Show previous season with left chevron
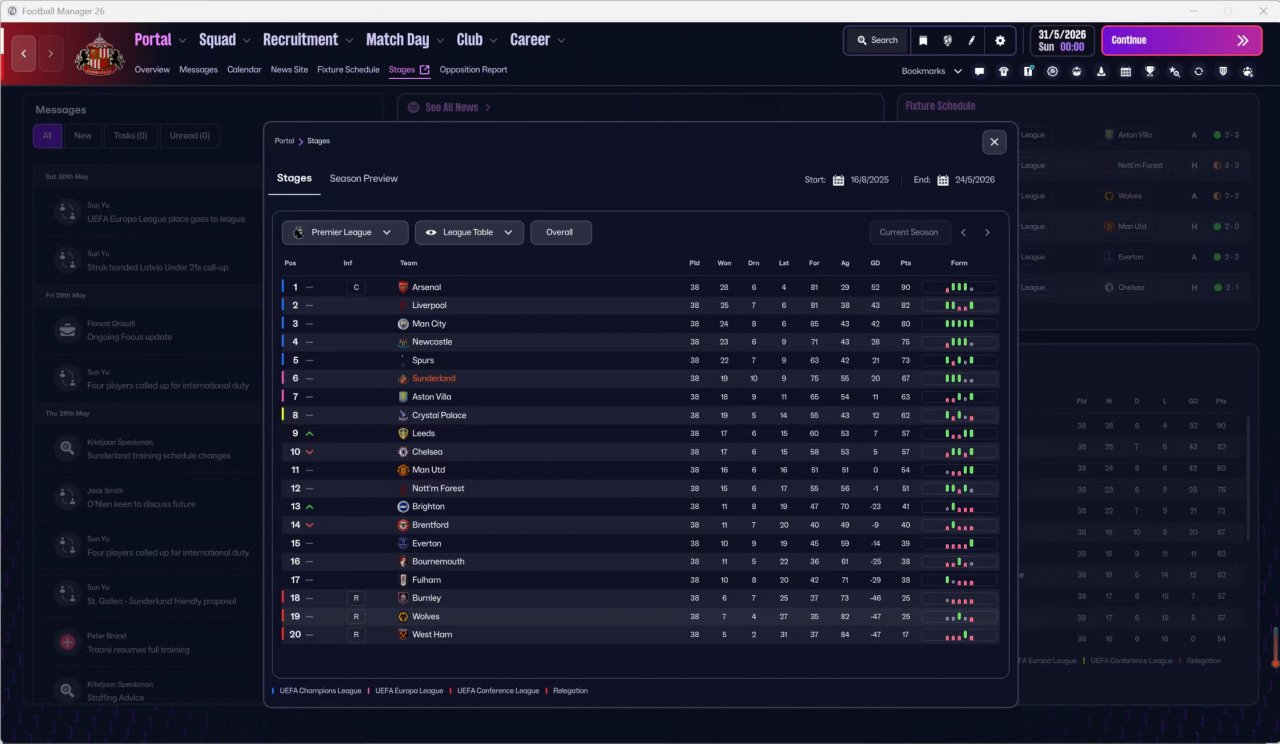Viewport: 1280px width, 744px height. point(963,232)
